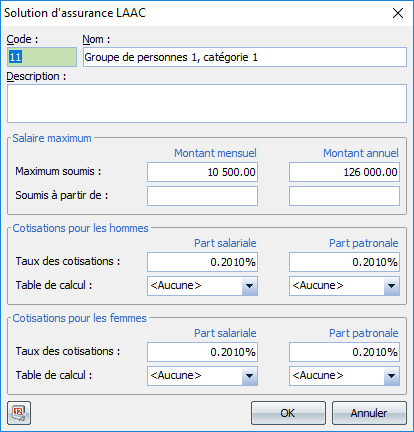Select the Maximum soumis annual amount field

344,172
